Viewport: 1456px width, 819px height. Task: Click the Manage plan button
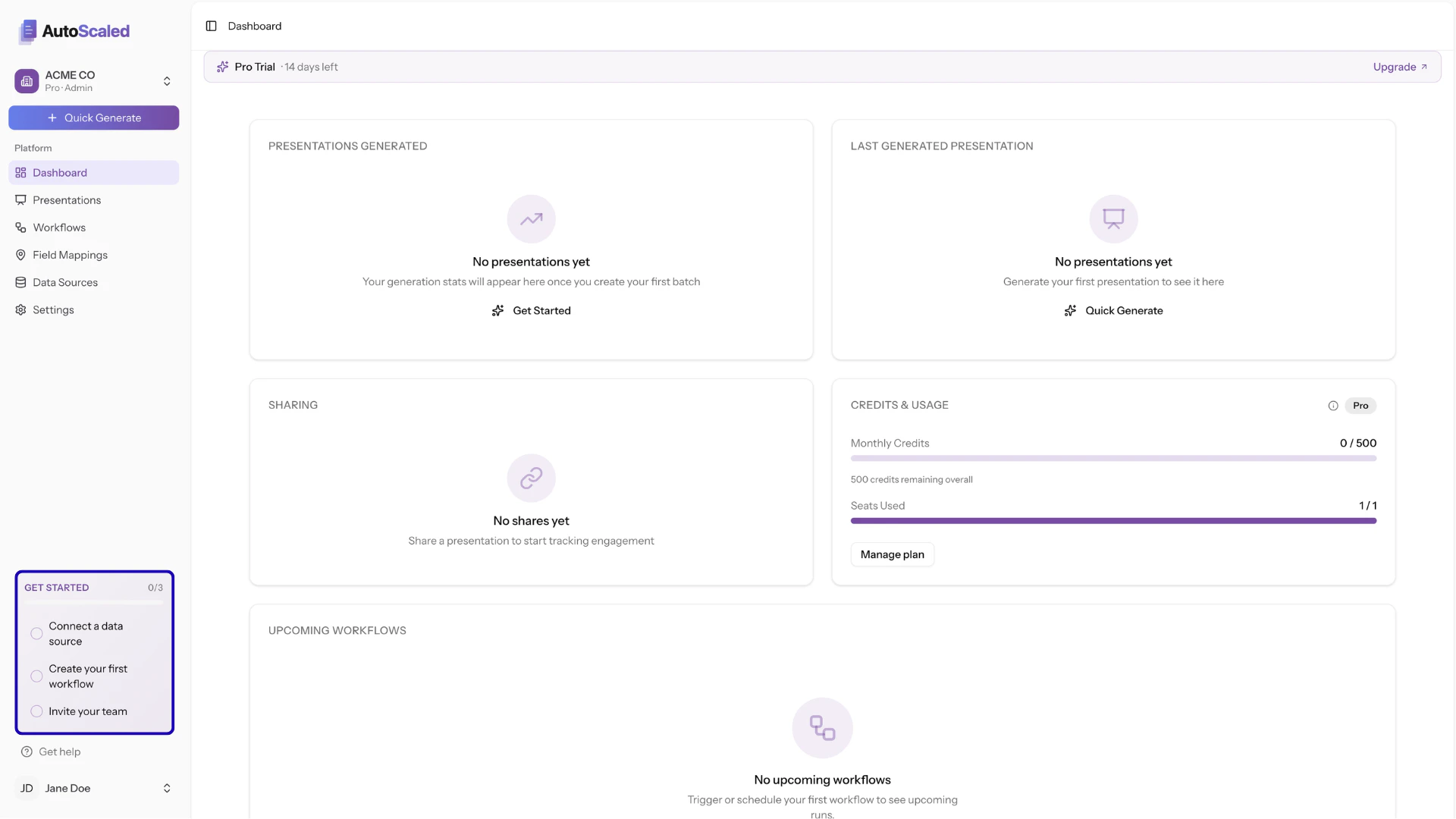pos(892,554)
